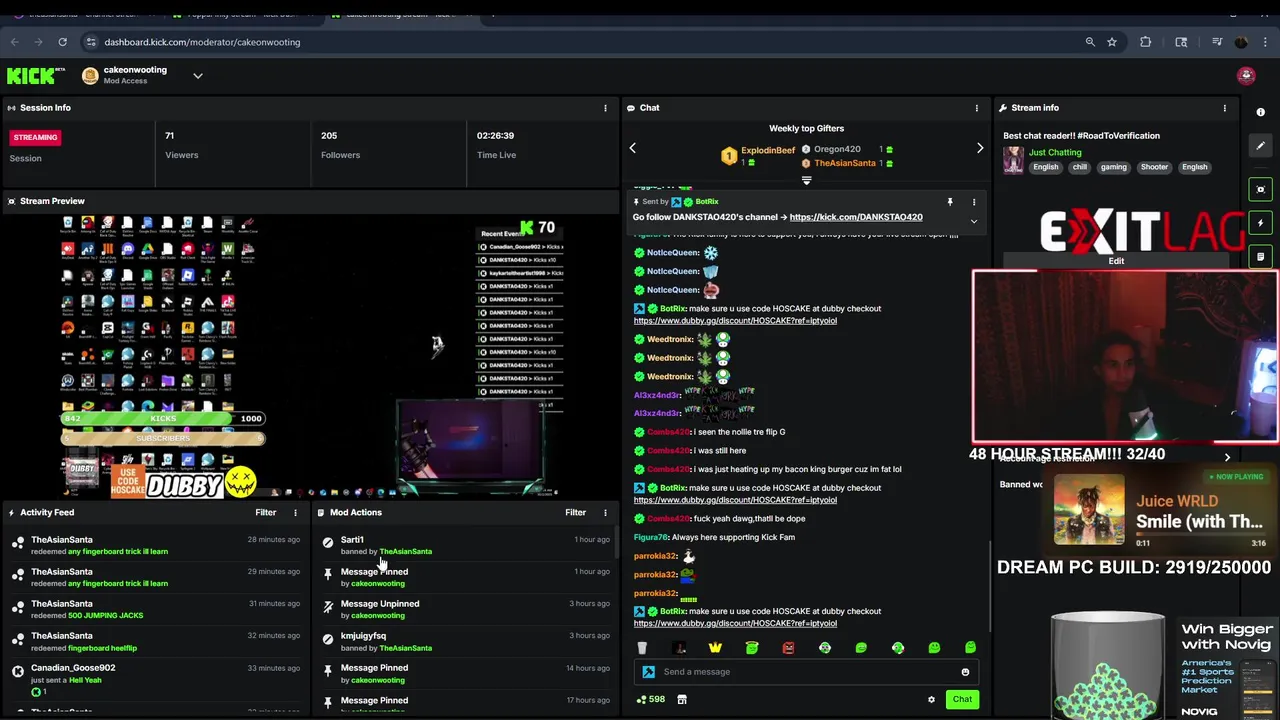Open the emoji picker in message box
This screenshot has width=1280, height=720.
tap(965, 672)
